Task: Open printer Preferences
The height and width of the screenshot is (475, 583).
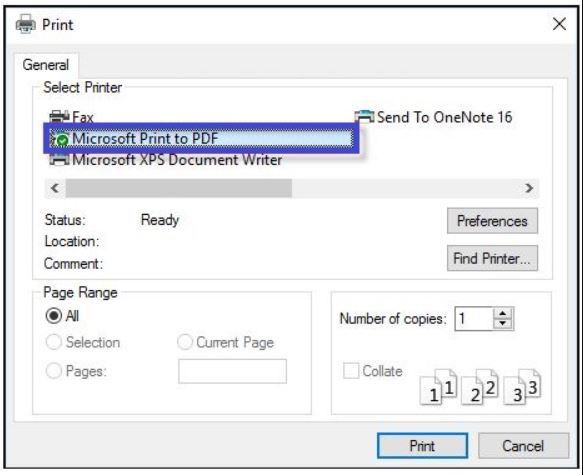Action: [x=492, y=221]
